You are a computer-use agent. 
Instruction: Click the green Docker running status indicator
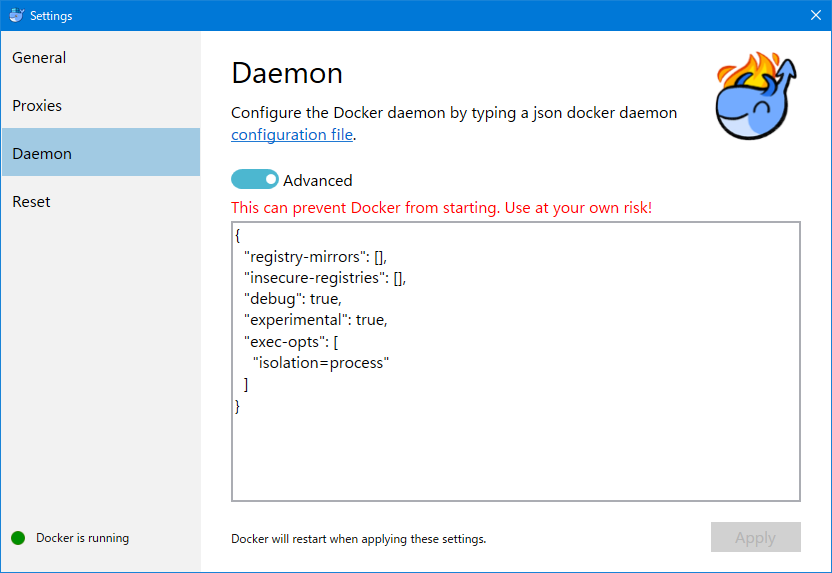pyautogui.click(x=18, y=538)
